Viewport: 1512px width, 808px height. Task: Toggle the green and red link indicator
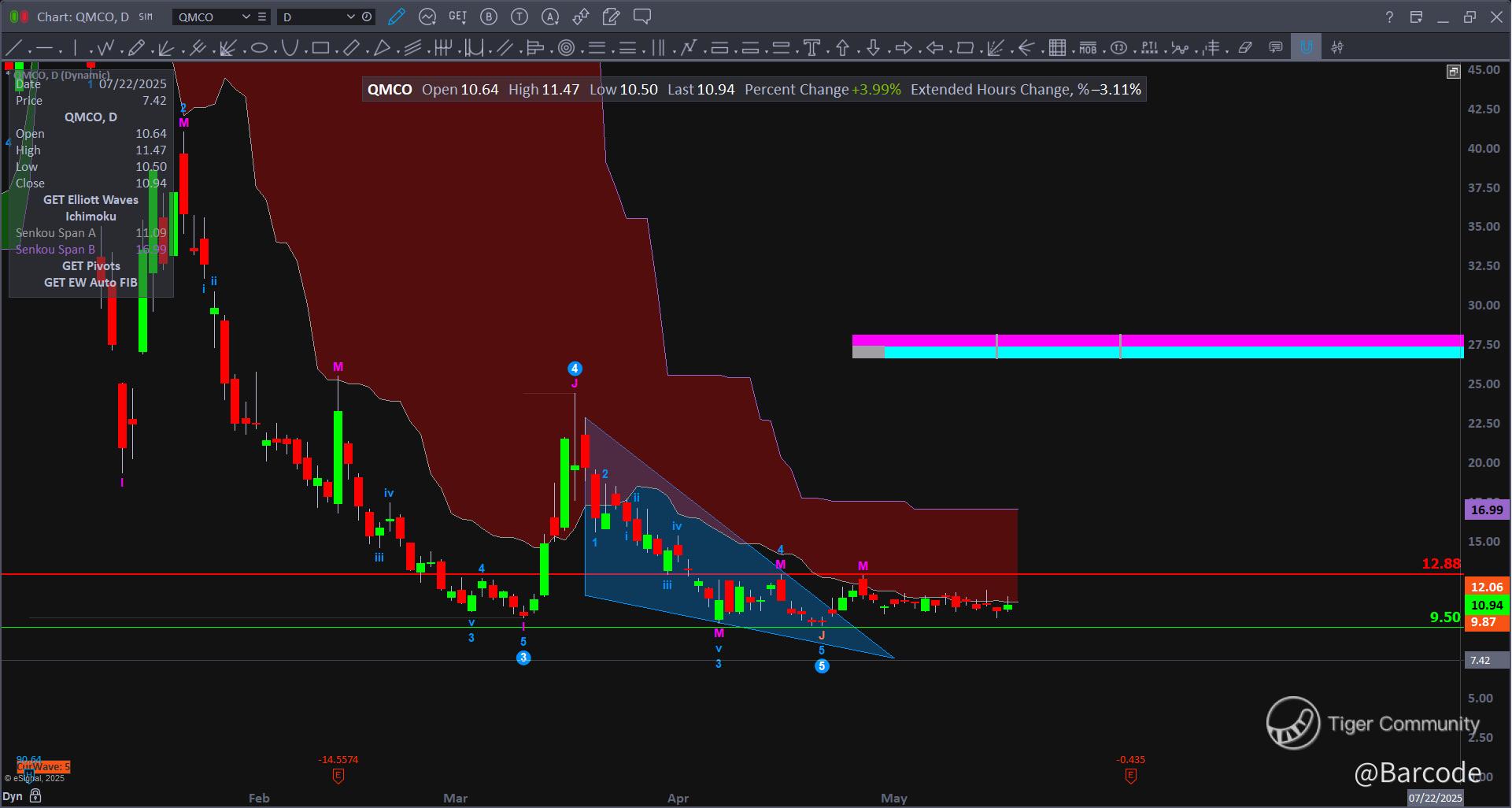20,17
